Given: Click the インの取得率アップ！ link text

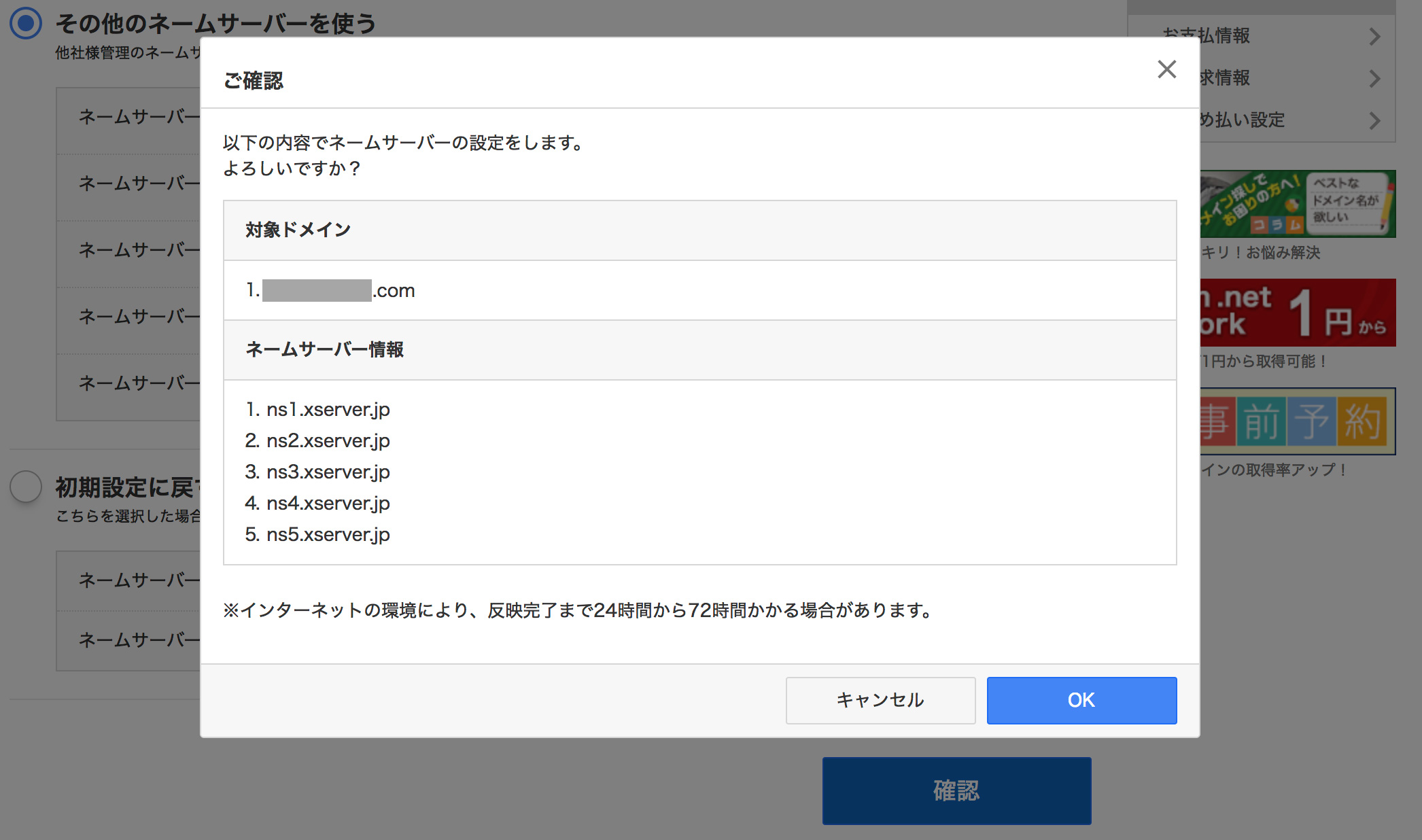Looking at the screenshot, I should pos(1274,470).
